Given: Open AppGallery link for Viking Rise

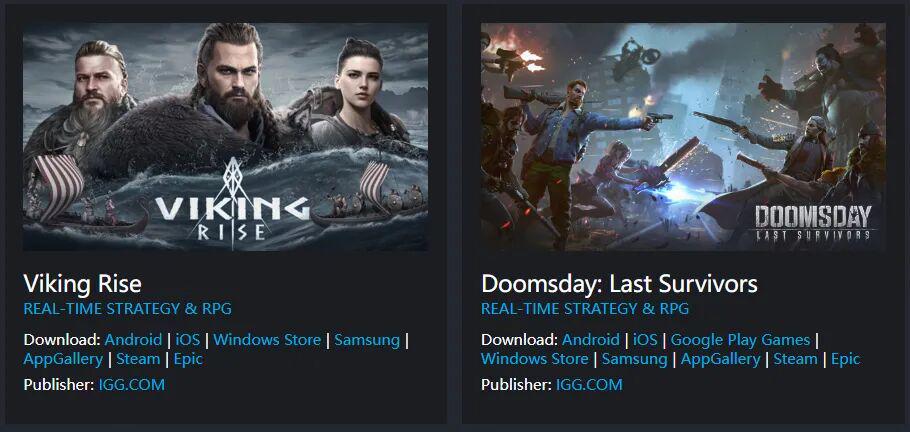Looking at the screenshot, I should tap(63, 359).
